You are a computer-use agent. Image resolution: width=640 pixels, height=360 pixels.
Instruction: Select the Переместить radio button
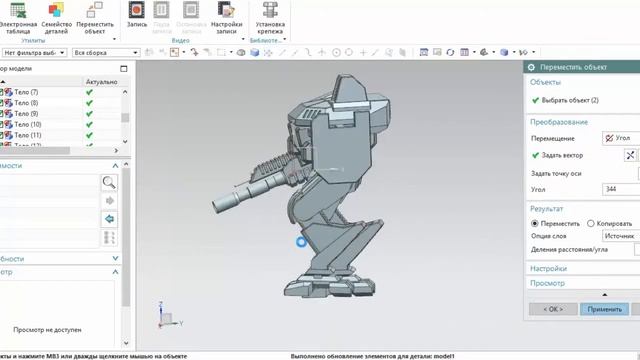coord(534,223)
